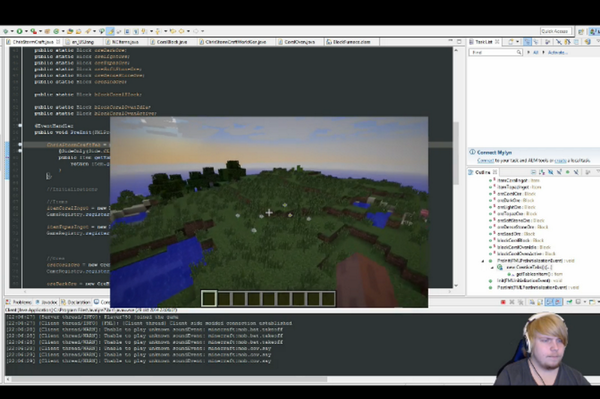Image resolution: width=600 pixels, height=399 pixels.
Task: Switch to the ChrisStormCraftWorldGen.java editor tab
Action: point(235,42)
